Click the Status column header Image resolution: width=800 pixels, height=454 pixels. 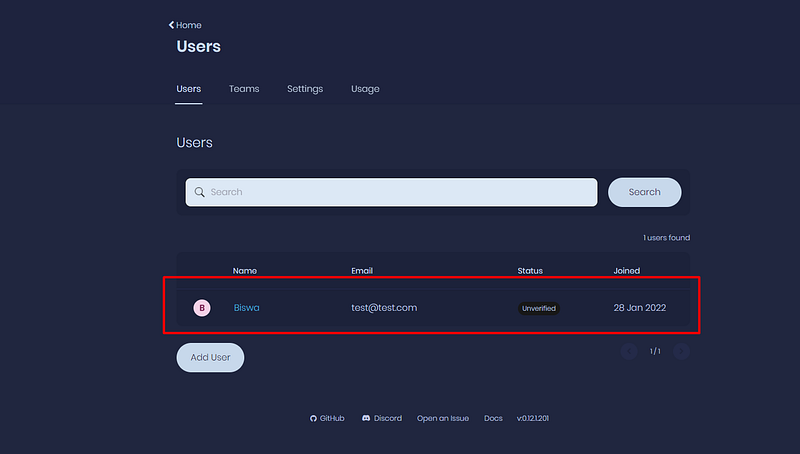530,271
